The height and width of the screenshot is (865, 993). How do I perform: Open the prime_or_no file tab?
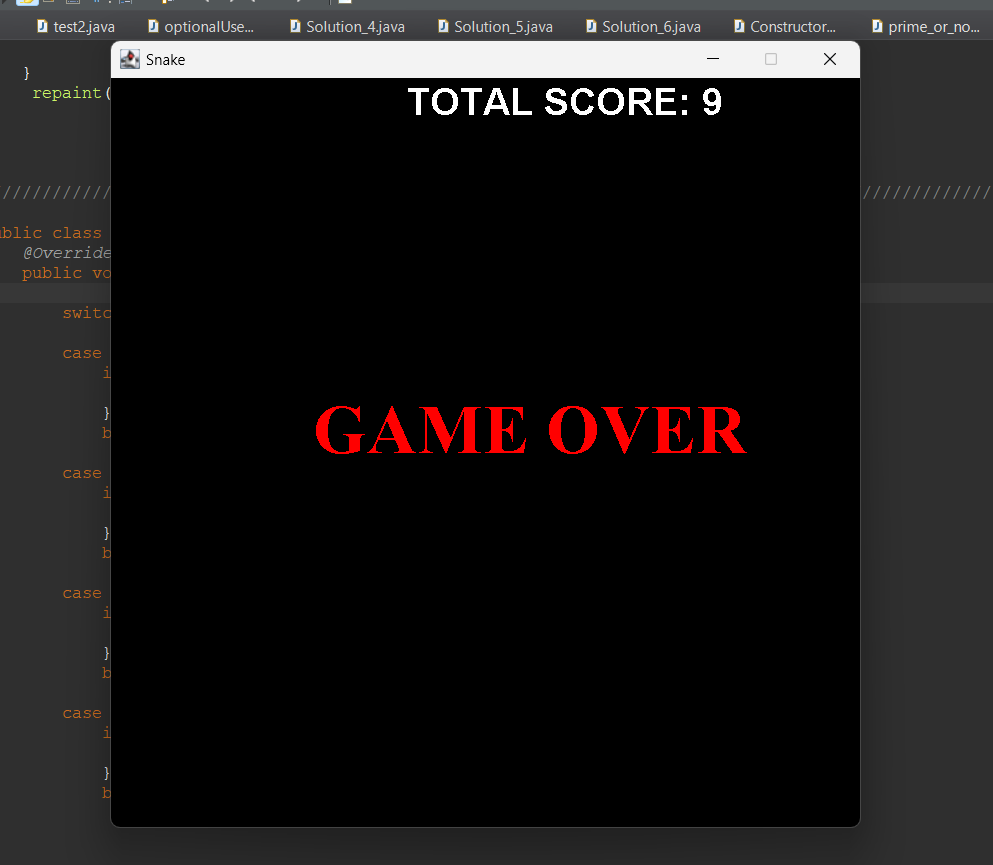tap(931, 27)
